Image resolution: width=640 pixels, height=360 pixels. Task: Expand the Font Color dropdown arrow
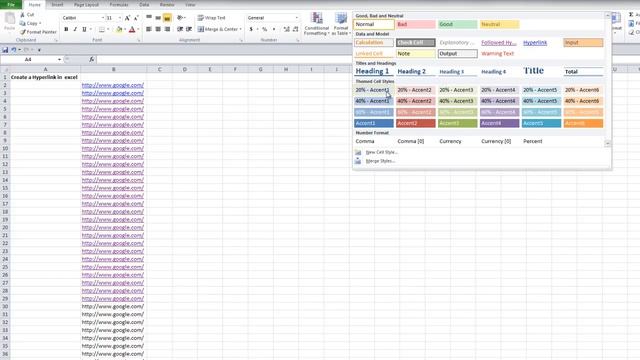[138, 29]
